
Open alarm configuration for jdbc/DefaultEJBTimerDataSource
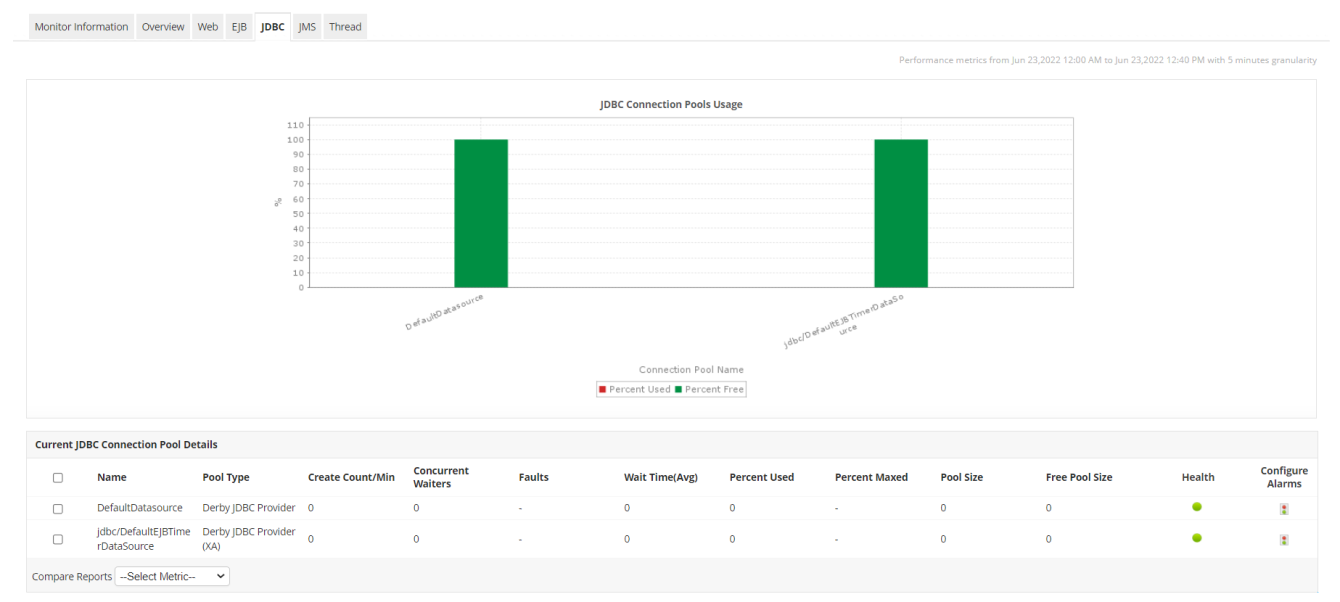pyautogui.click(x=1285, y=539)
